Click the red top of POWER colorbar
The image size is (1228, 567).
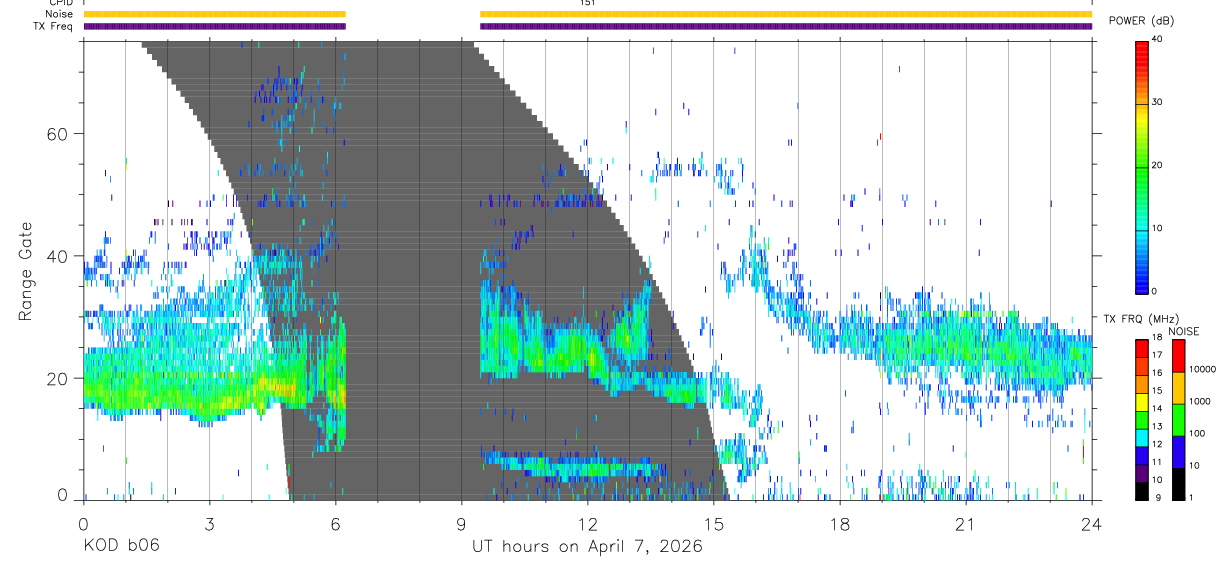tap(1142, 50)
